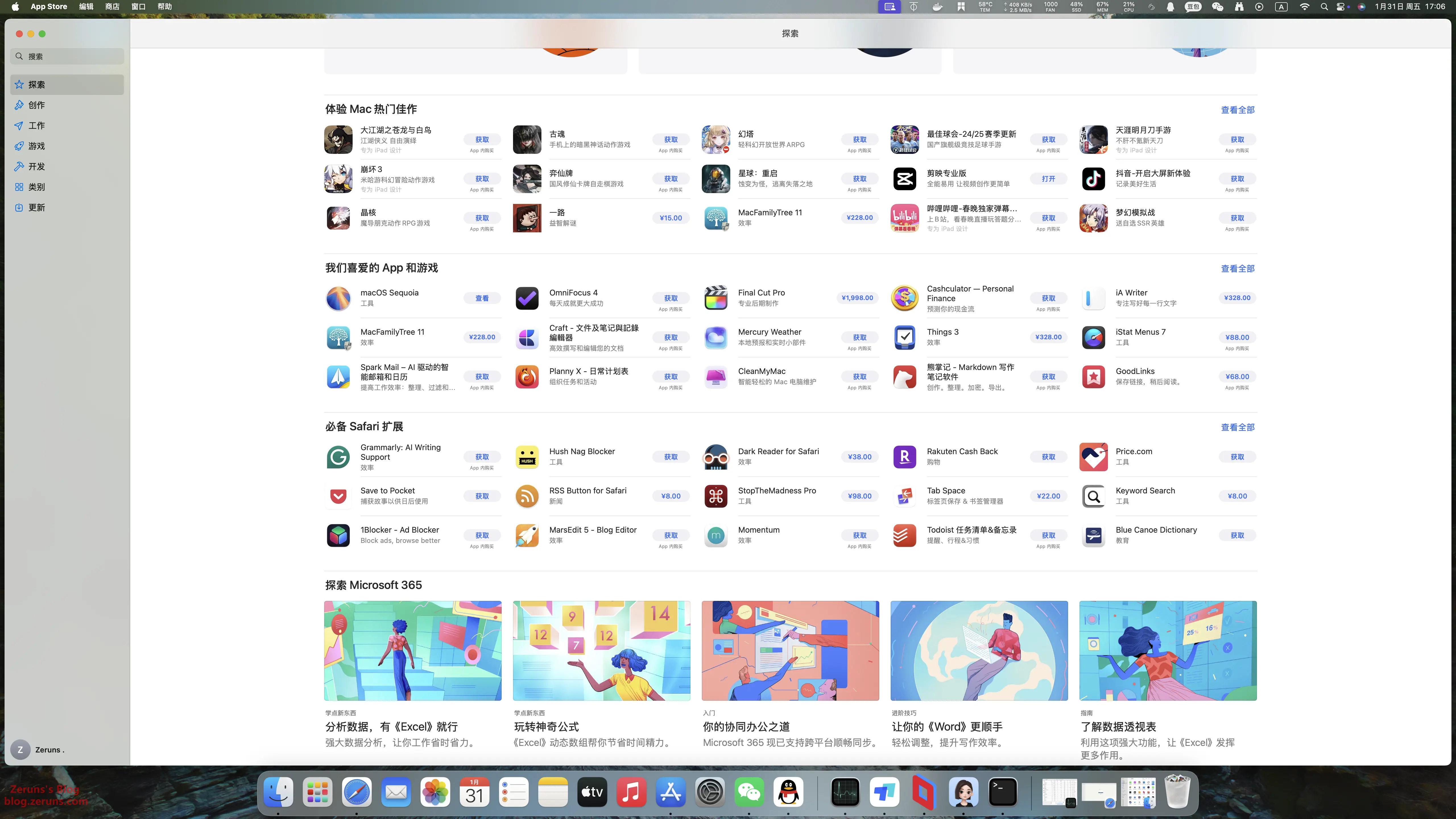Click the Things 3 app icon
This screenshot has height=819, width=1456.
(x=904, y=338)
